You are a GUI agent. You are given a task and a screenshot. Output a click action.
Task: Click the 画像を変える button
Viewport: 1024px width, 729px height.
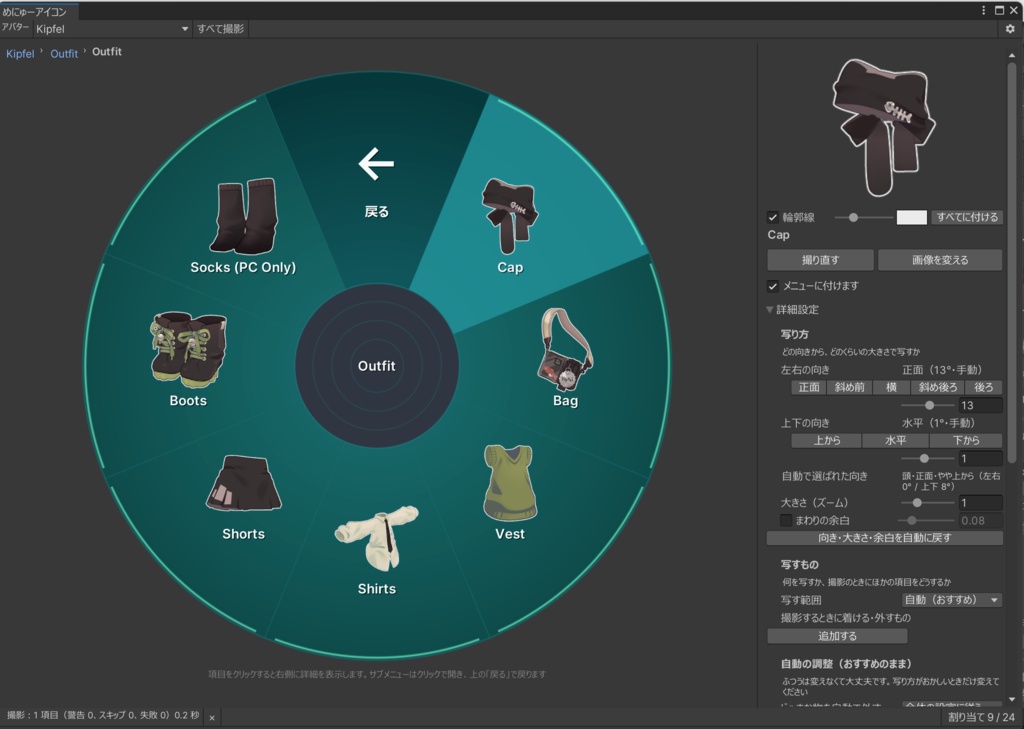click(940, 260)
